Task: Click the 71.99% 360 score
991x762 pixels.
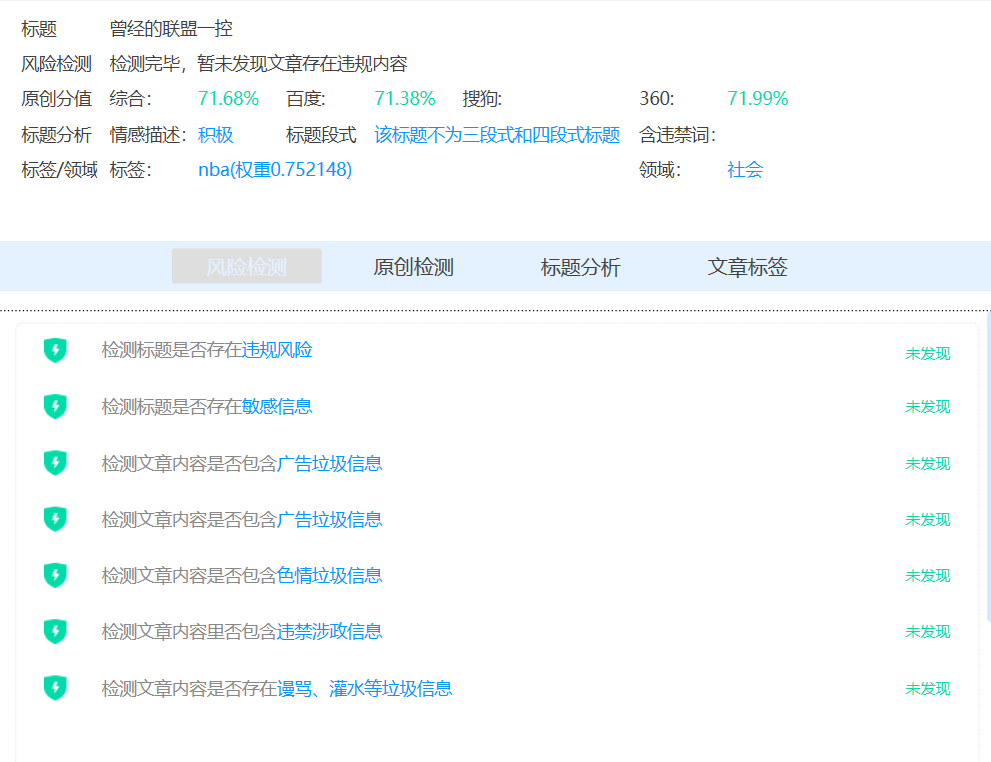Action: coord(758,99)
